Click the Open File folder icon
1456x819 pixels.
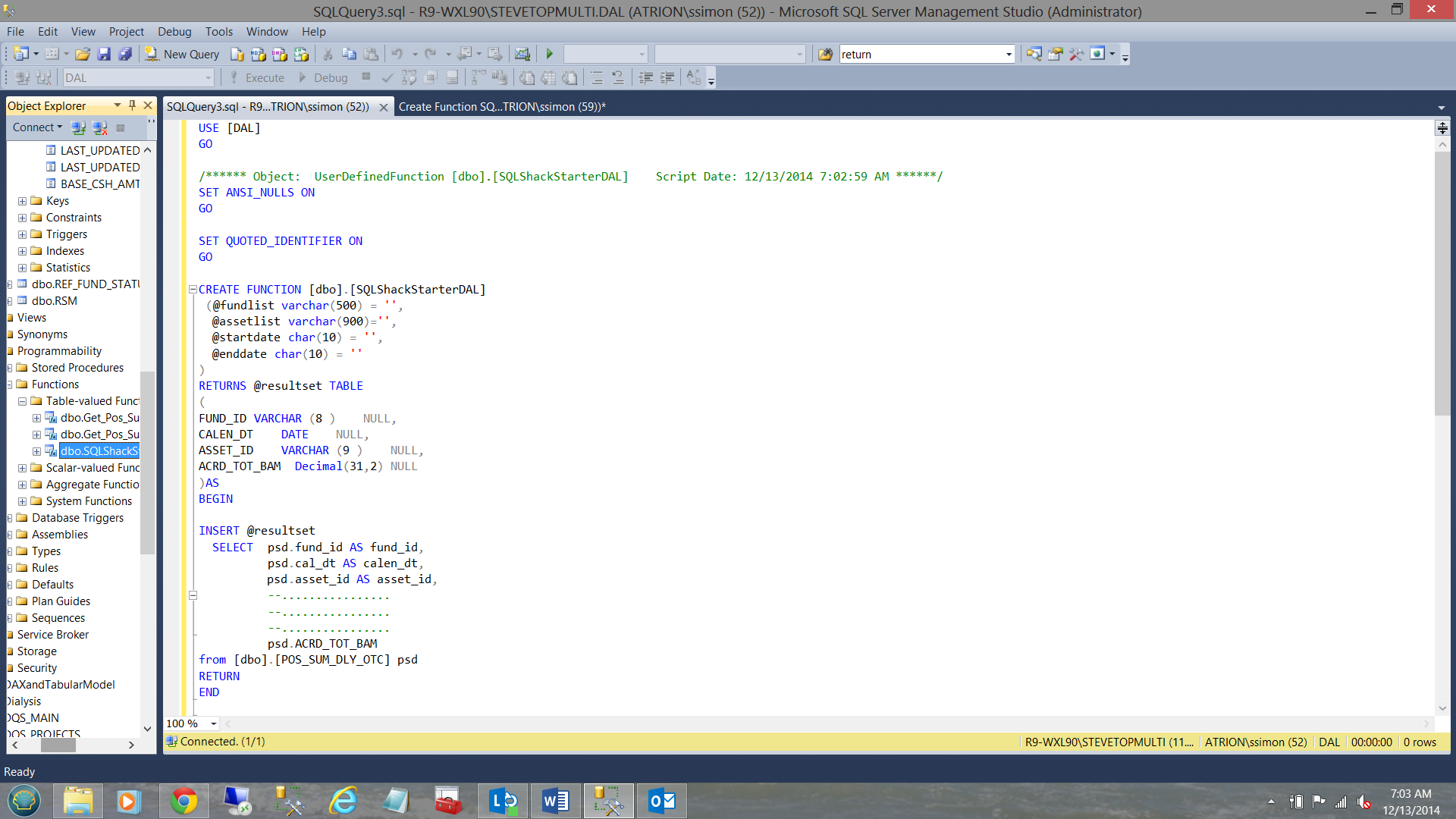(83, 54)
